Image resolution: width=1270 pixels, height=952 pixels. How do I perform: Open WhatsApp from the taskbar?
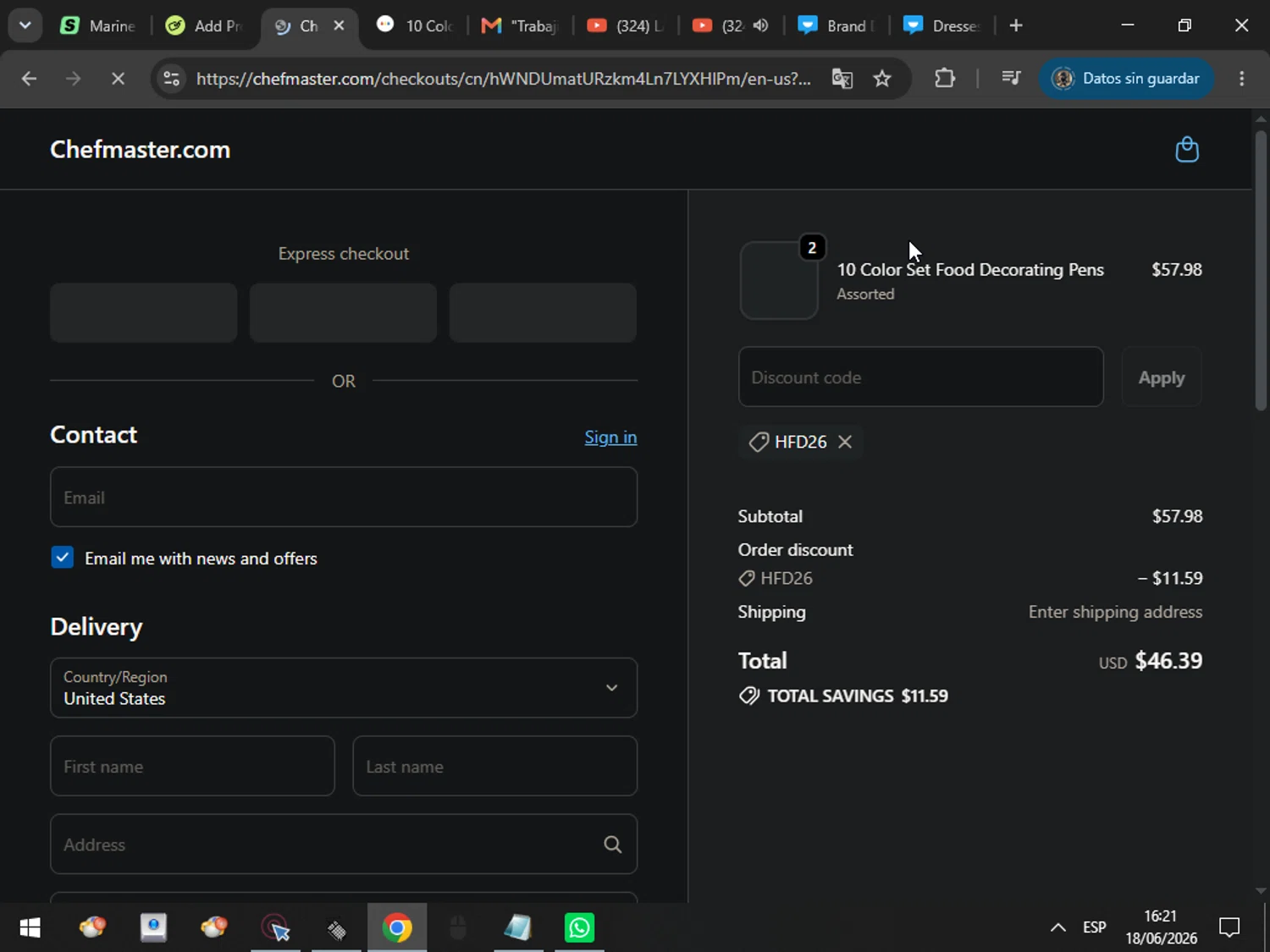pos(580,928)
